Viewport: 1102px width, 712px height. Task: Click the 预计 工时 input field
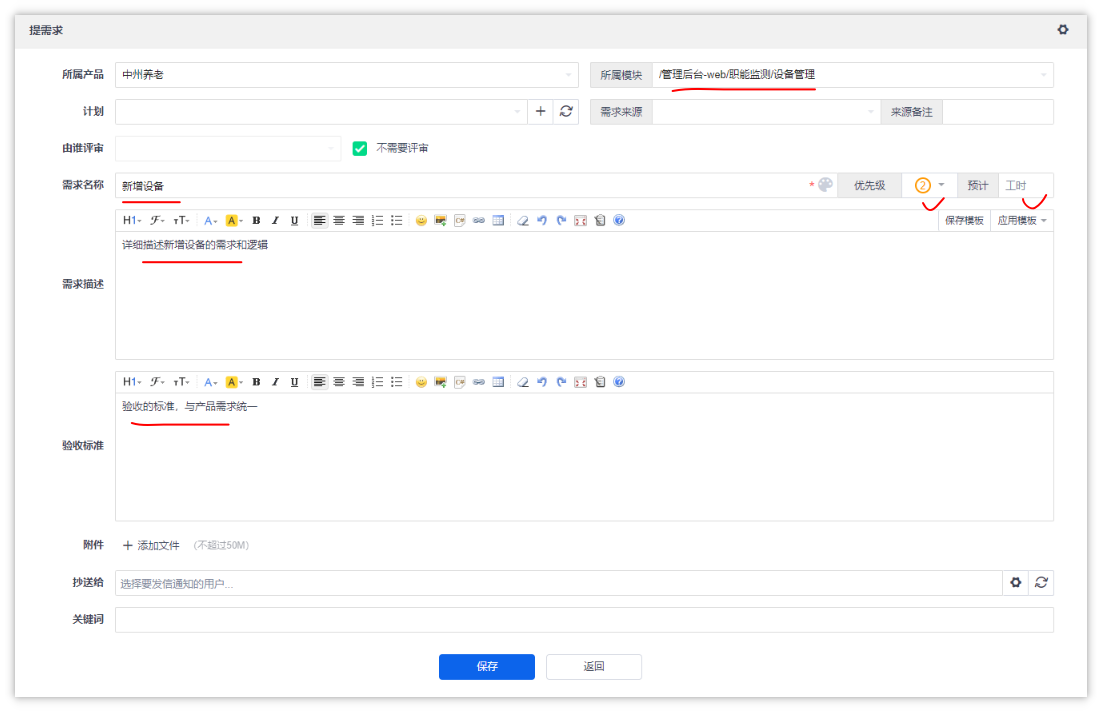pos(1025,186)
